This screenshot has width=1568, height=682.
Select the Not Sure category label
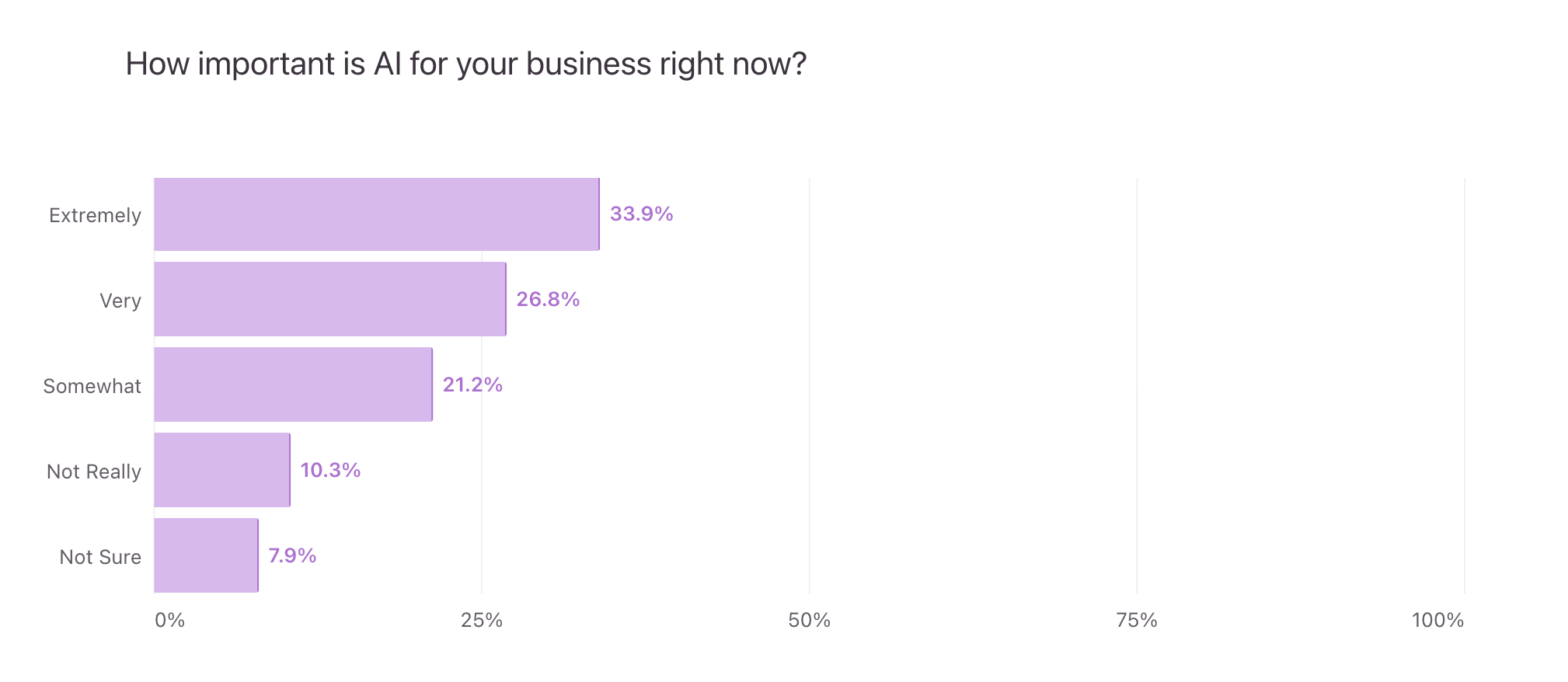(x=100, y=557)
